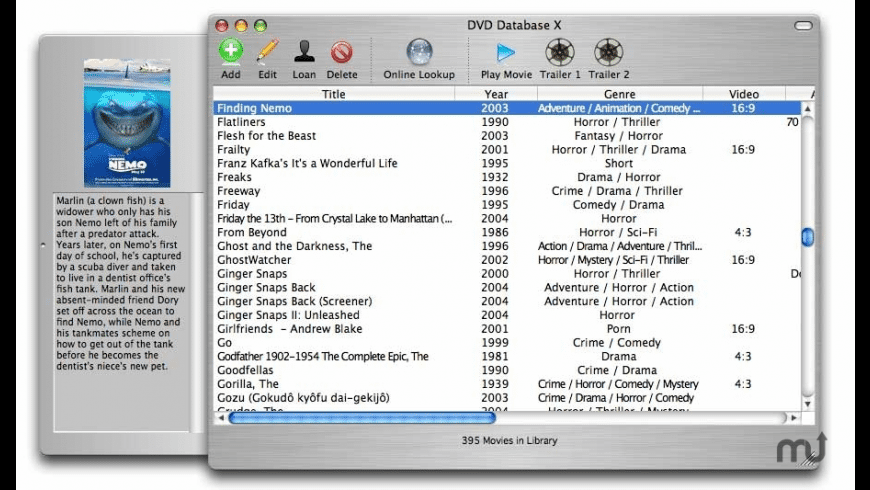Image resolution: width=870 pixels, height=490 pixels.
Task: Sort list by Title column header
Action: coord(333,94)
